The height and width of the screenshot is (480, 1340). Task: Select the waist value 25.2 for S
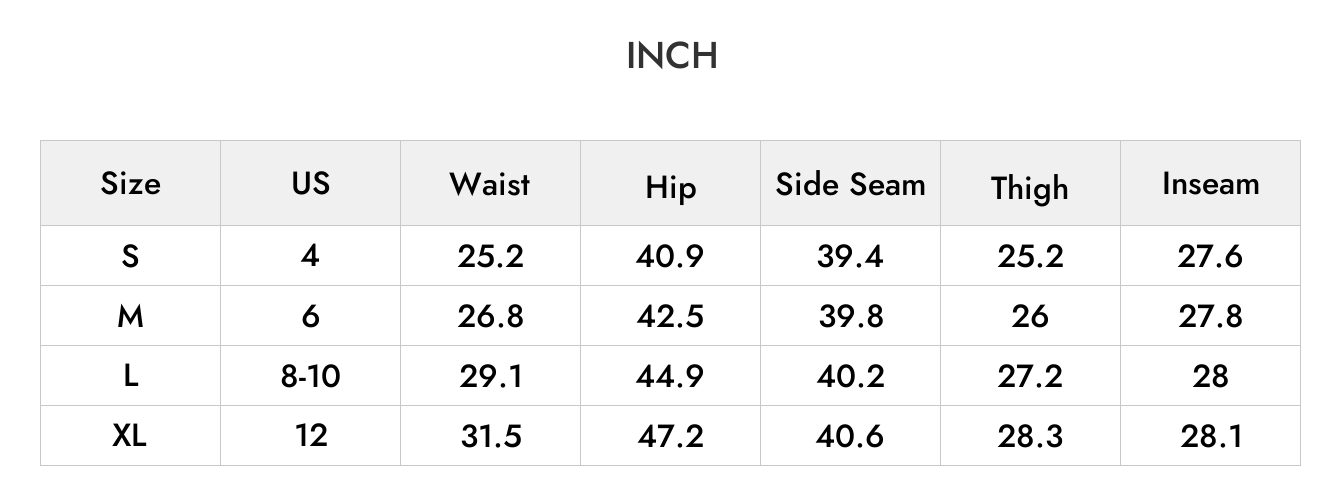490,256
